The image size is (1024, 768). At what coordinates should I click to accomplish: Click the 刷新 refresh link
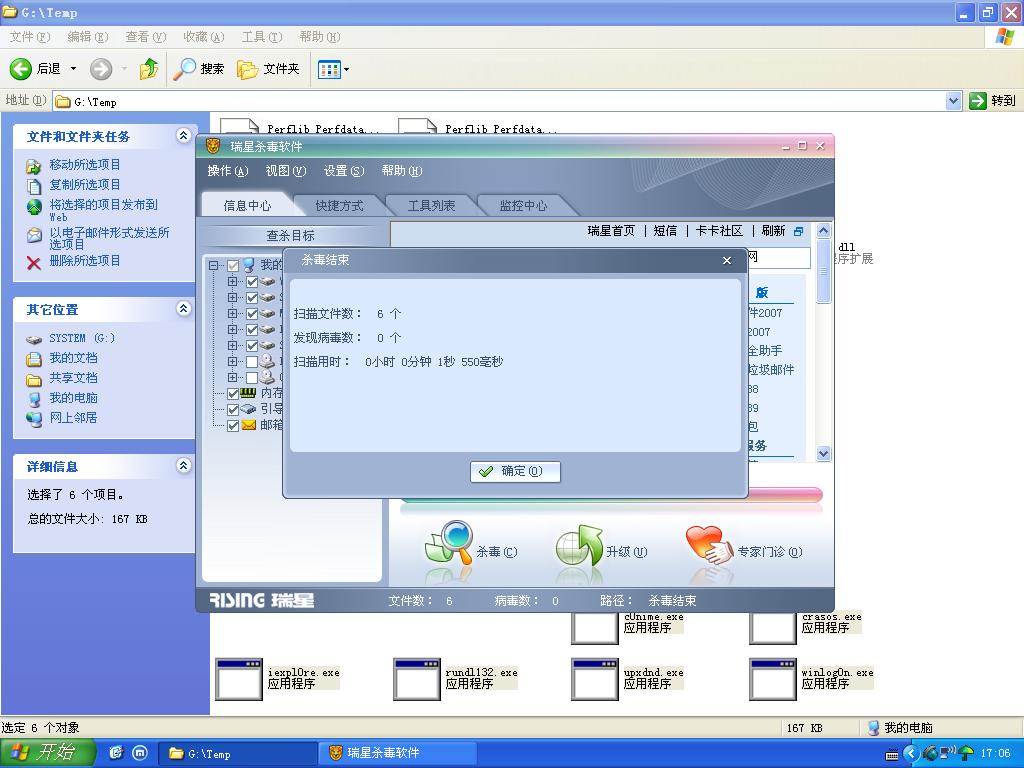[x=773, y=231]
